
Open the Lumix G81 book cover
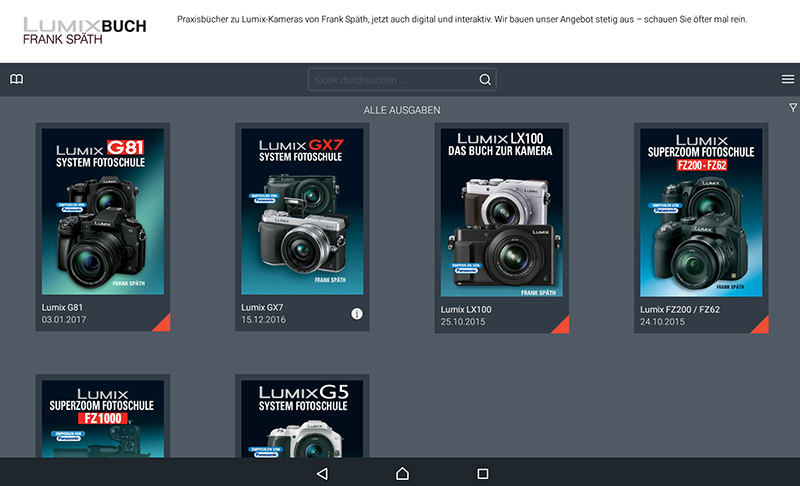(103, 211)
